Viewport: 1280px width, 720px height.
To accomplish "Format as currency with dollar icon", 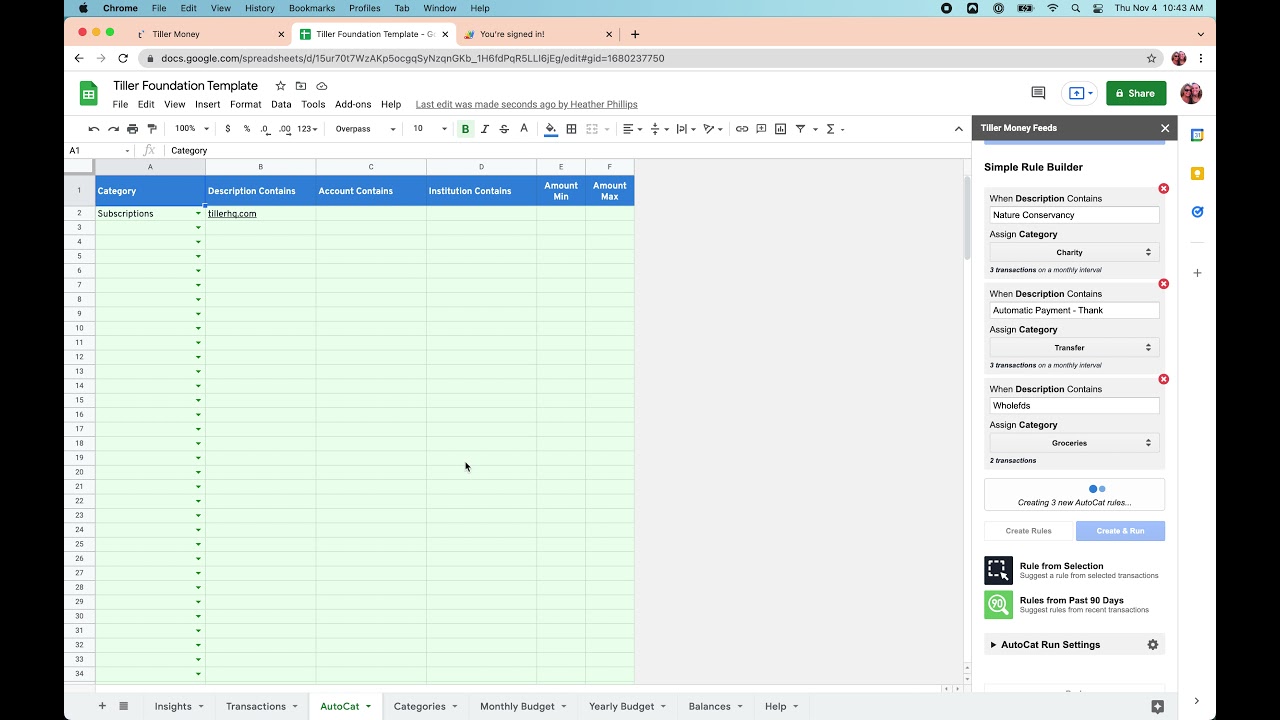I will coord(228,129).
